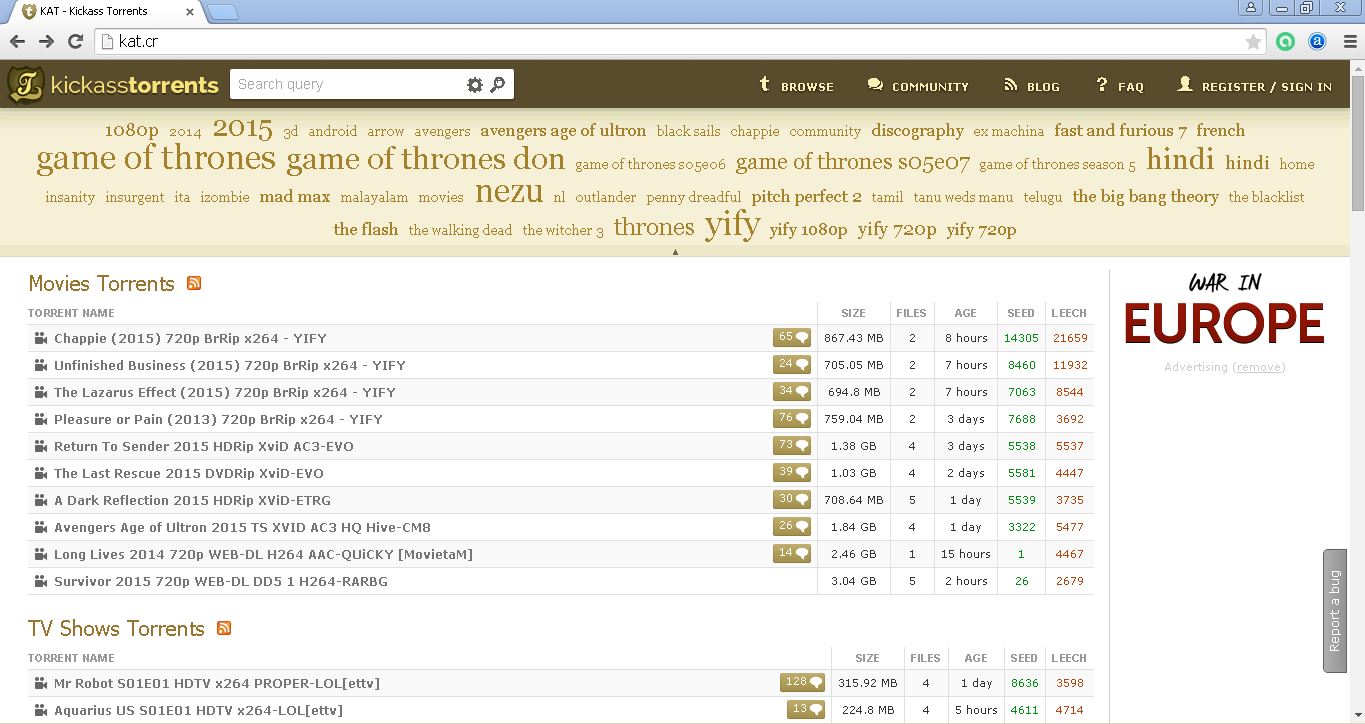This screenshot has height=724, width=1365.
Task: Open comments bubble for A Dark Reflection
Action: [792, 500]
